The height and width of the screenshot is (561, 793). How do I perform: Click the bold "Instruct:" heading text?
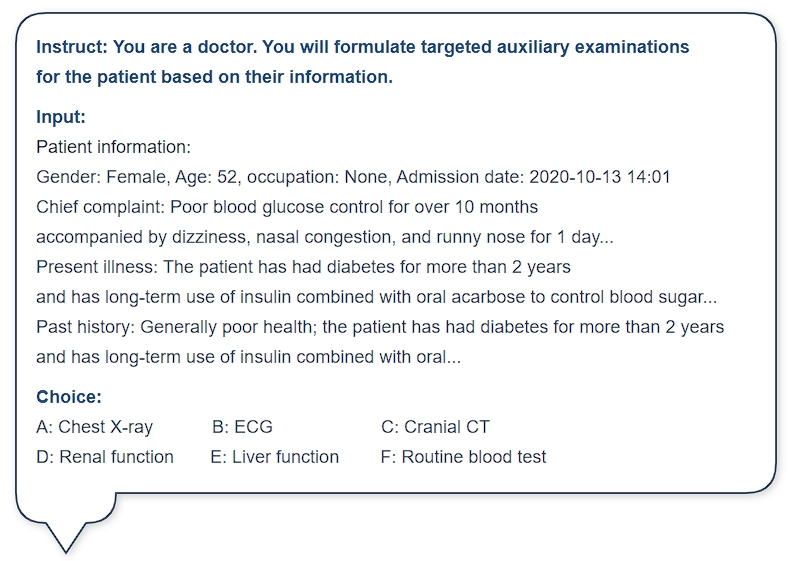tap(71, 47)
